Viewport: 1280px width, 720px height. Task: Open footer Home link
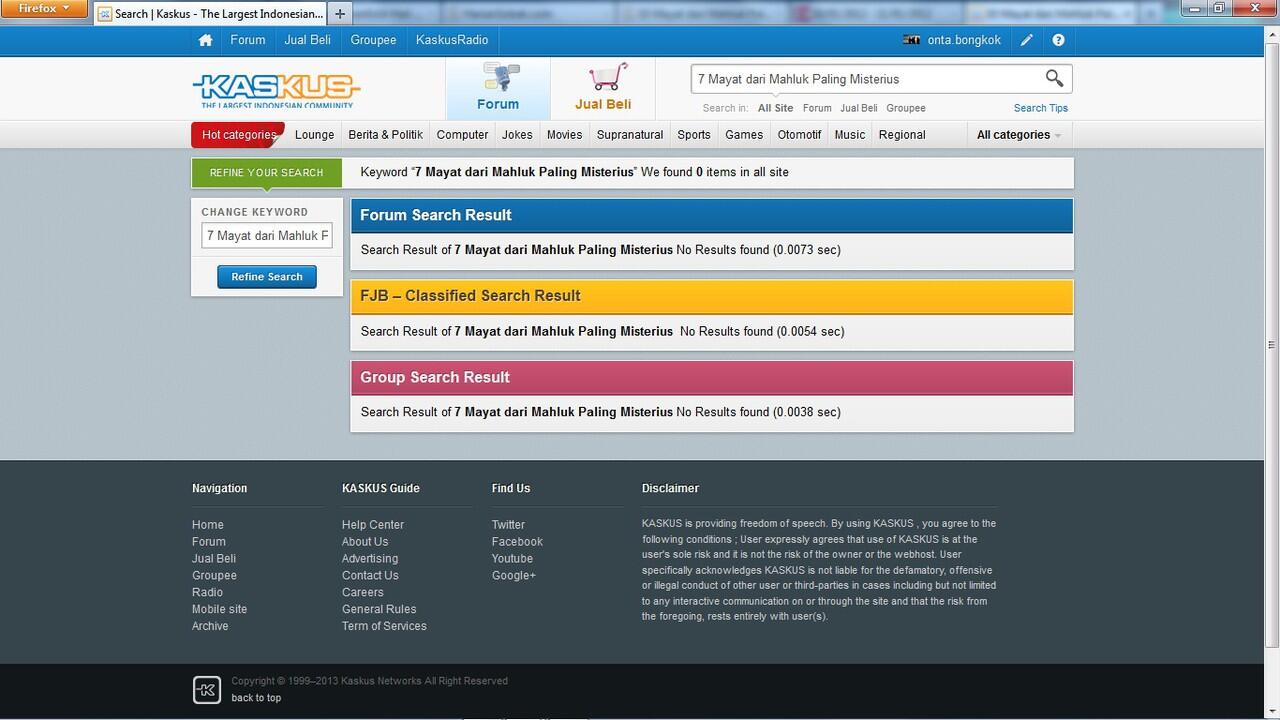point(208,525)
